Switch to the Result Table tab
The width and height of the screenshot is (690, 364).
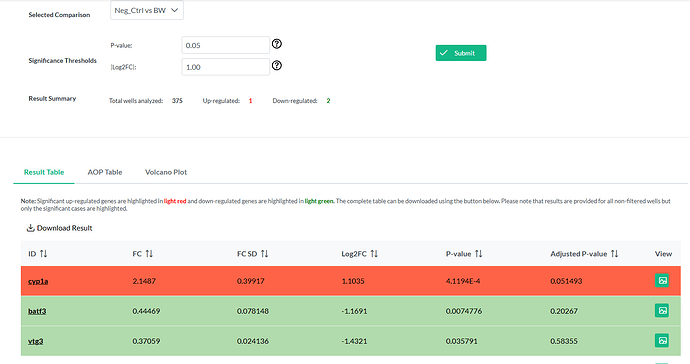coord(44,172)
